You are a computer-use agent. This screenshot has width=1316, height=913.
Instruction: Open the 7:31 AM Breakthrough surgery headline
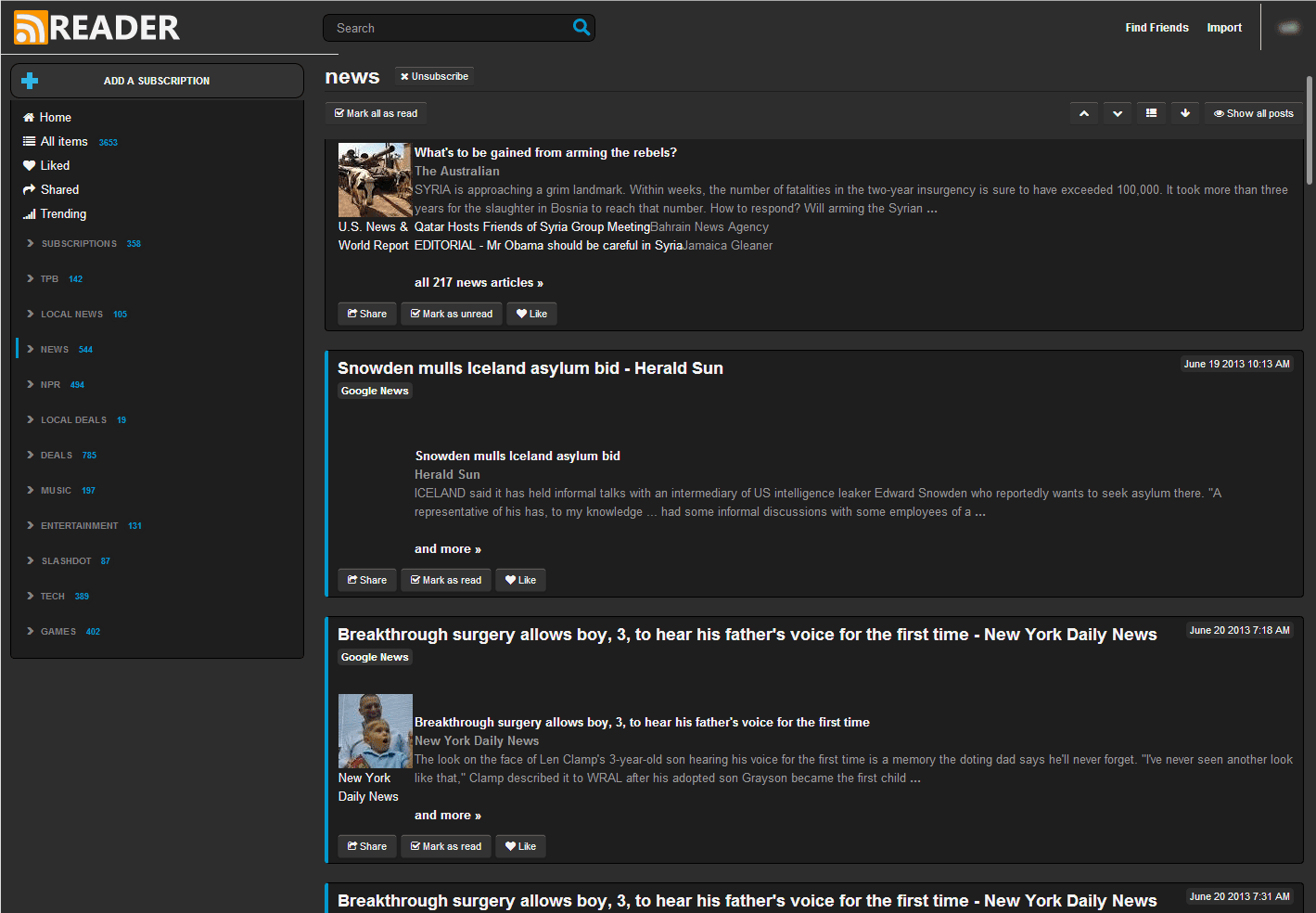747,901
